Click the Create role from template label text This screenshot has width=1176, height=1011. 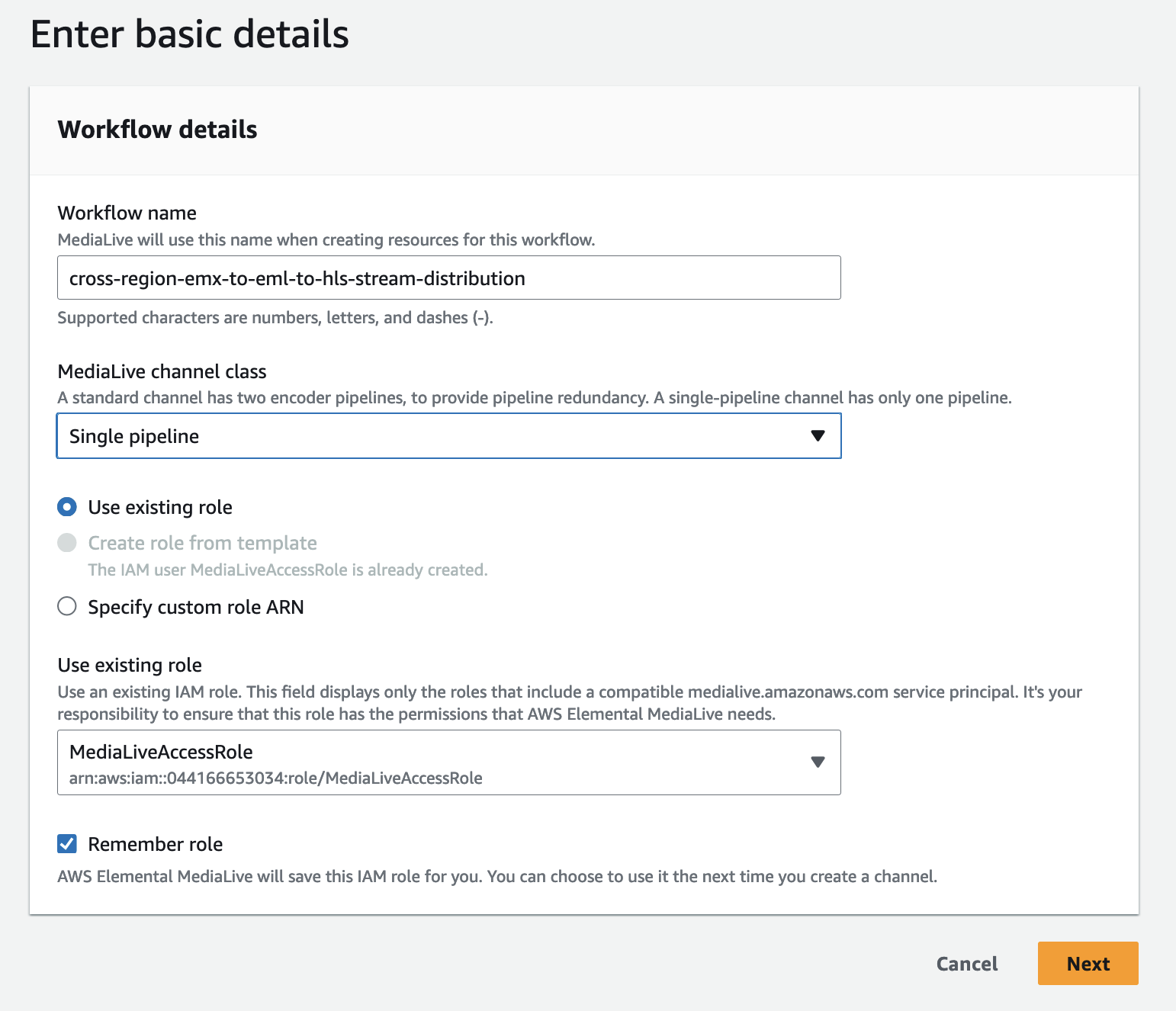click(202, 543)
